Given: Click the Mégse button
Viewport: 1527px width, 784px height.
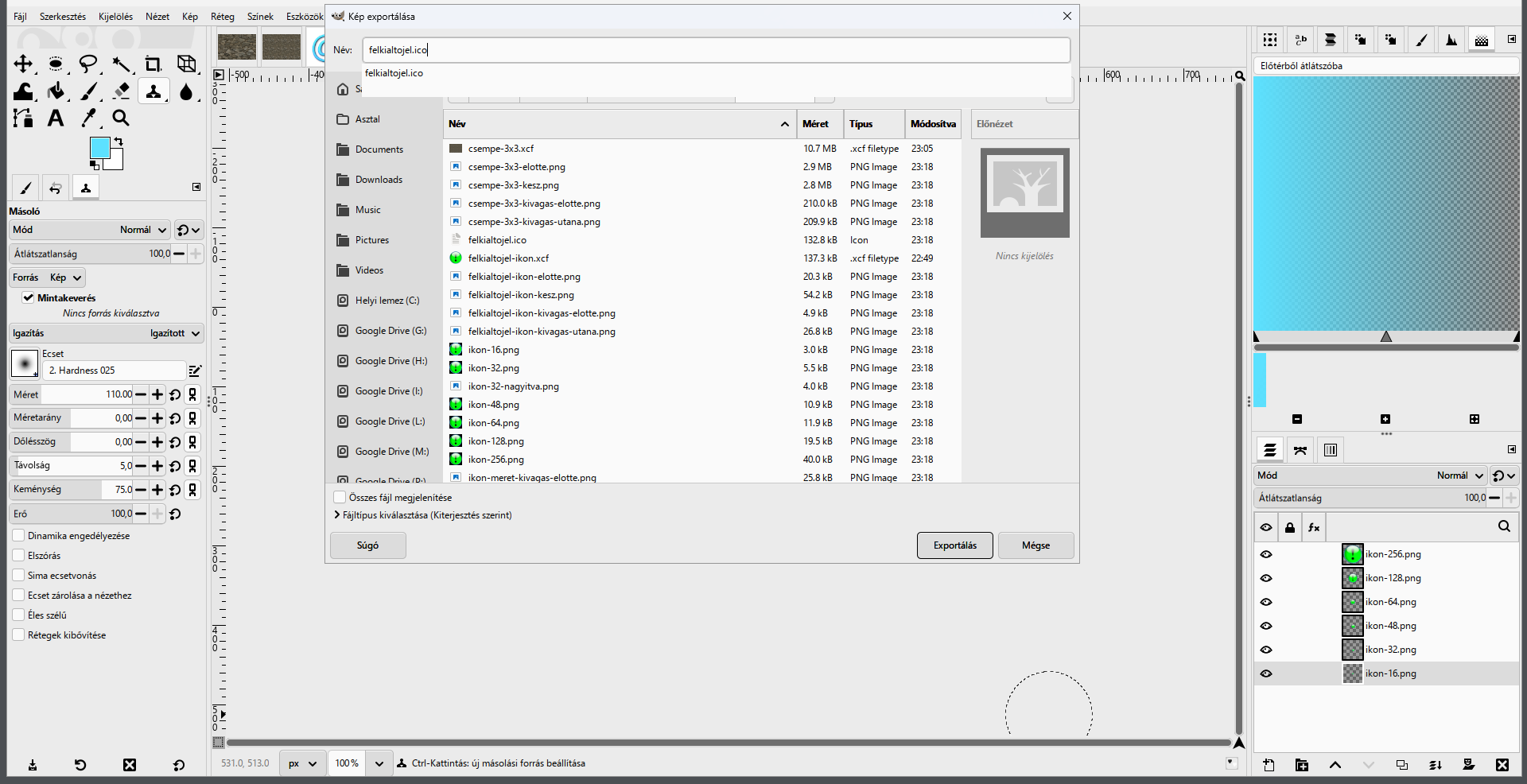Looking at the screenshot, I should coord(1035,545).
